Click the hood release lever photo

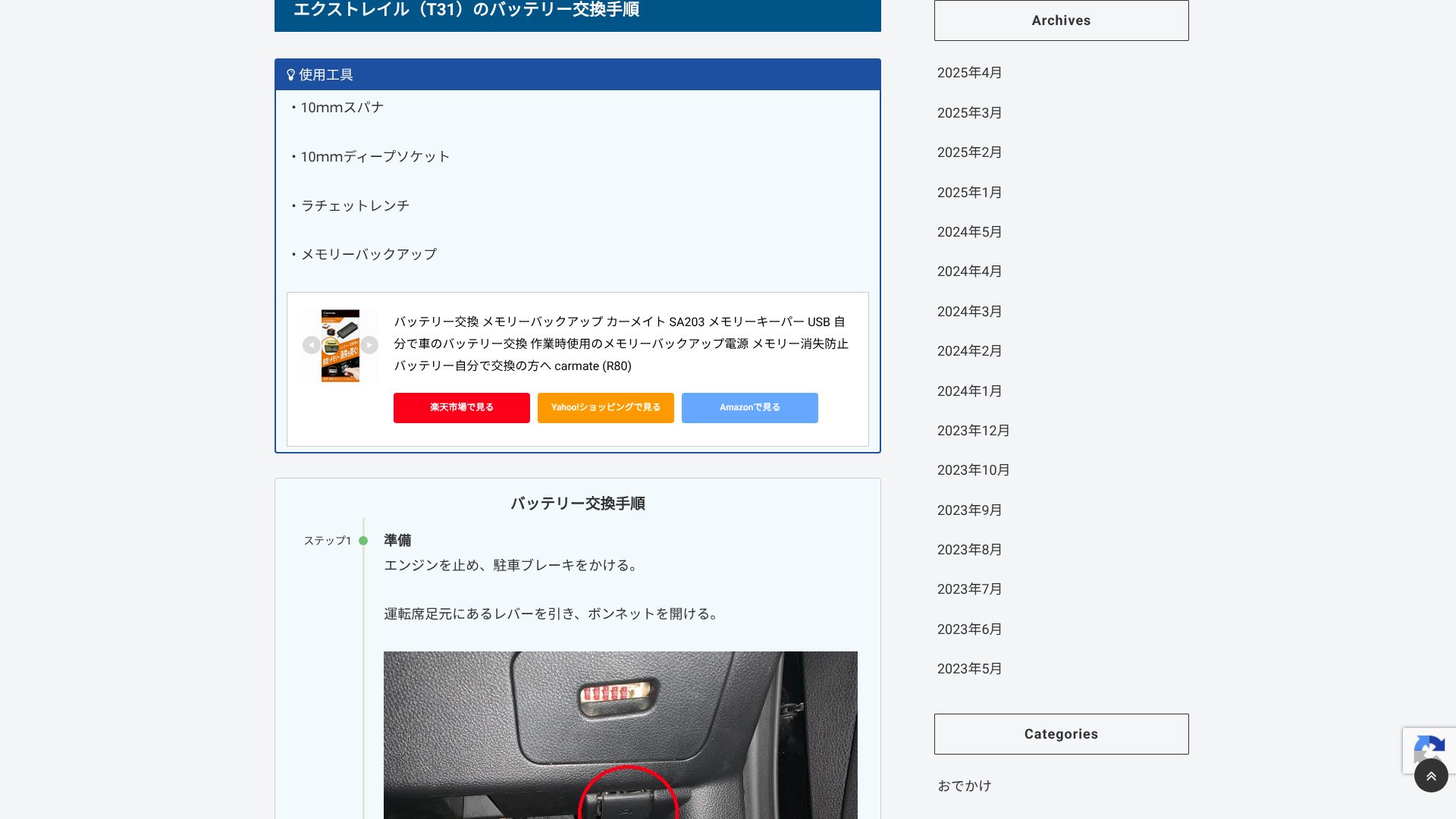[620, 735]
